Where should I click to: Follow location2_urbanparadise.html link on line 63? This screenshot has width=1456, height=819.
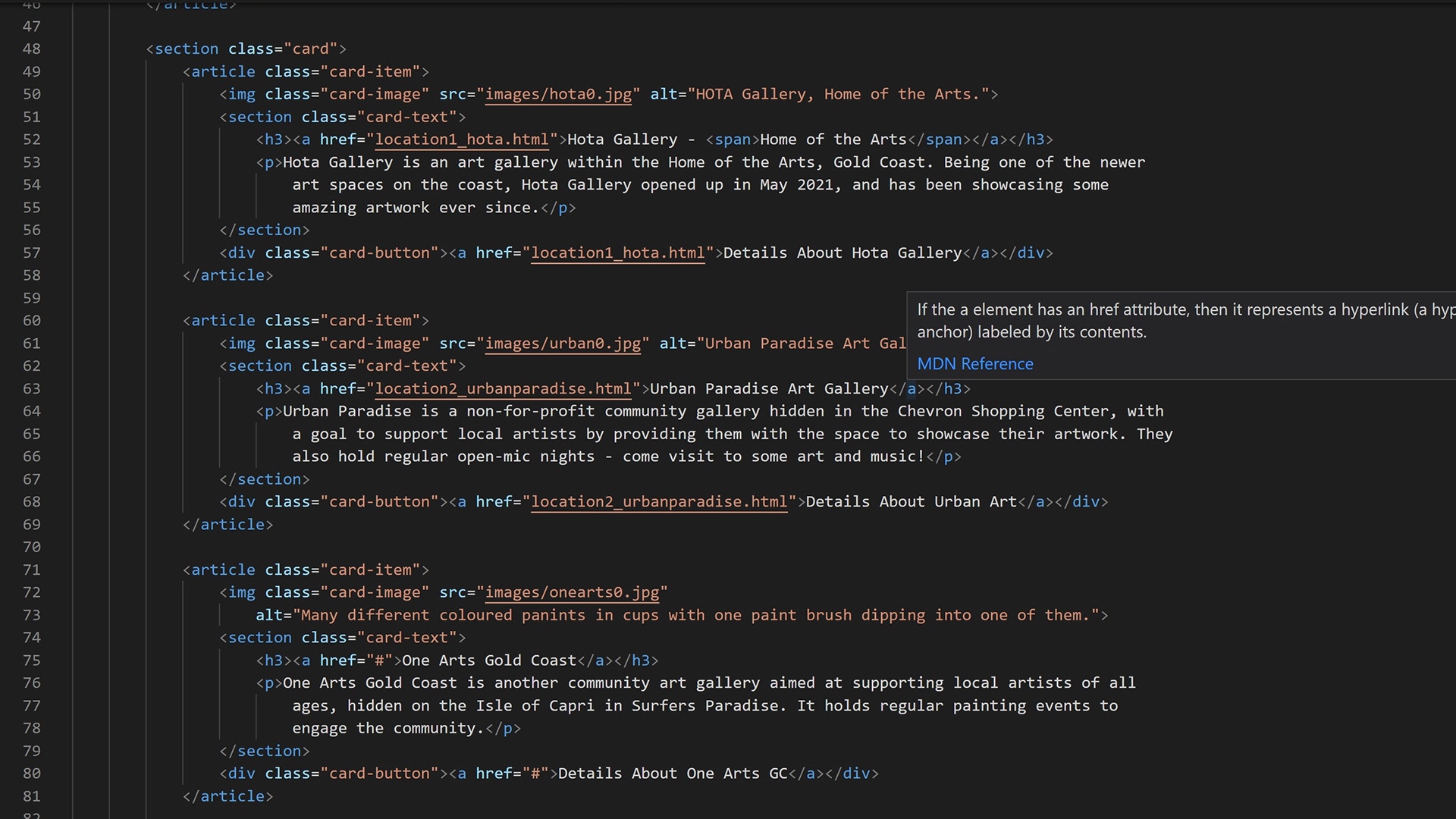504,389
